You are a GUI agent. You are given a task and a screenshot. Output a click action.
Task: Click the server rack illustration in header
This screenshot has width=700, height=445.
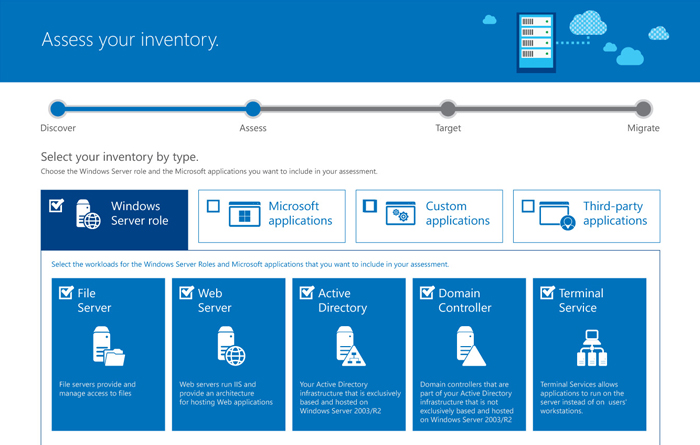click(x=536, y=41)
